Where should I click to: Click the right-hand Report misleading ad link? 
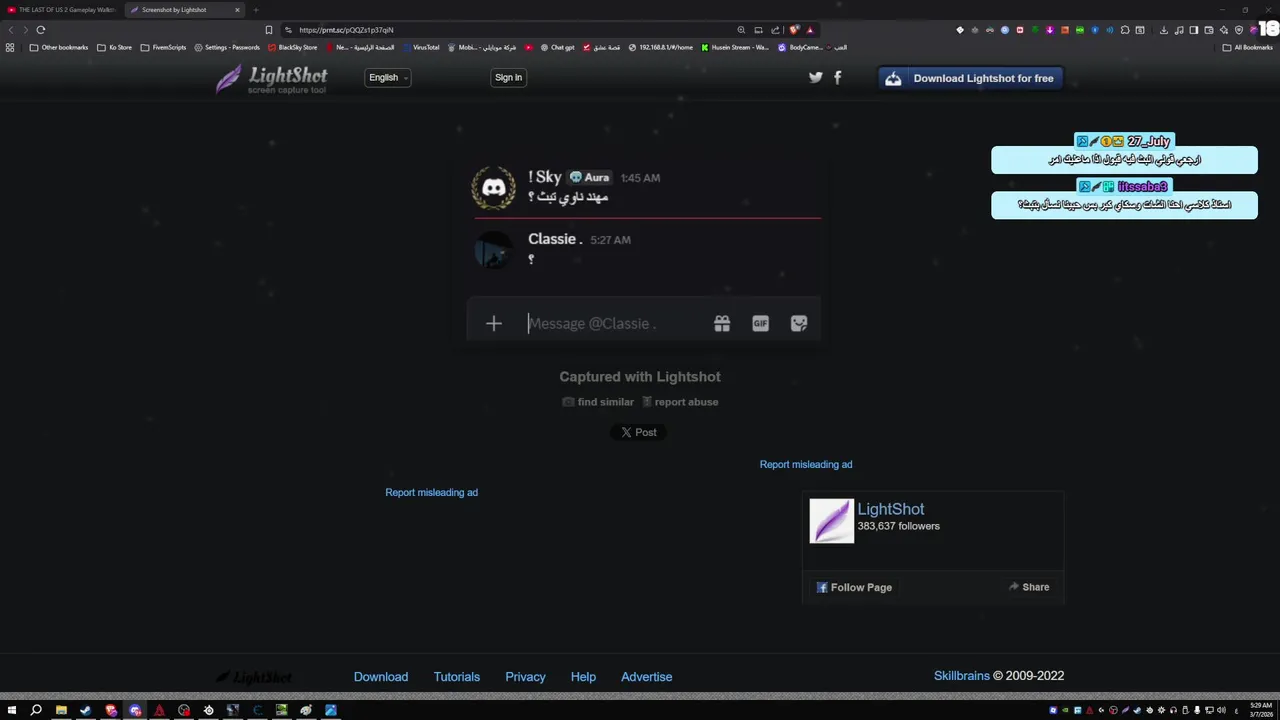tap(806, 464)
